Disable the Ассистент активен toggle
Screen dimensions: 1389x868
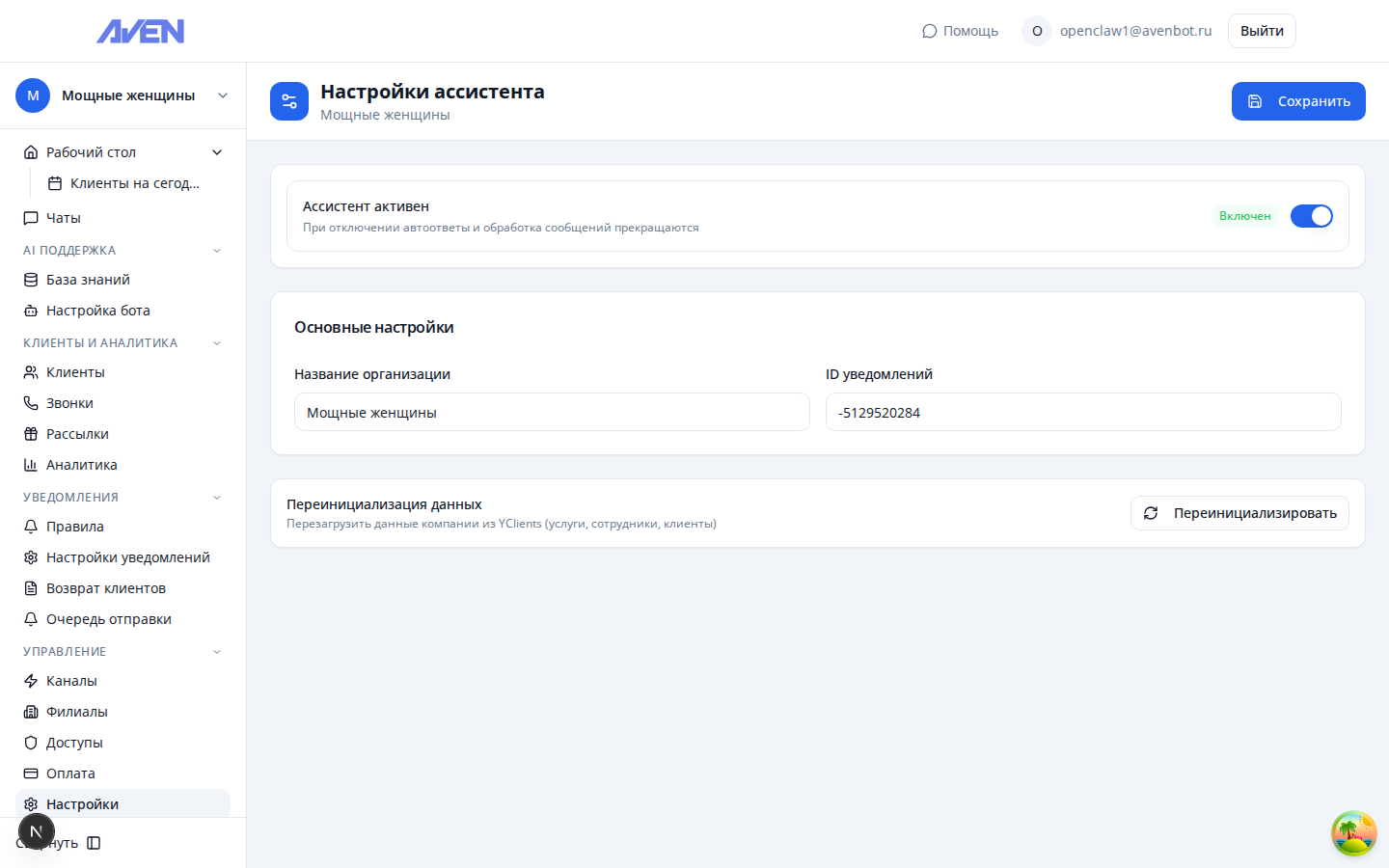coord(1311,216)
